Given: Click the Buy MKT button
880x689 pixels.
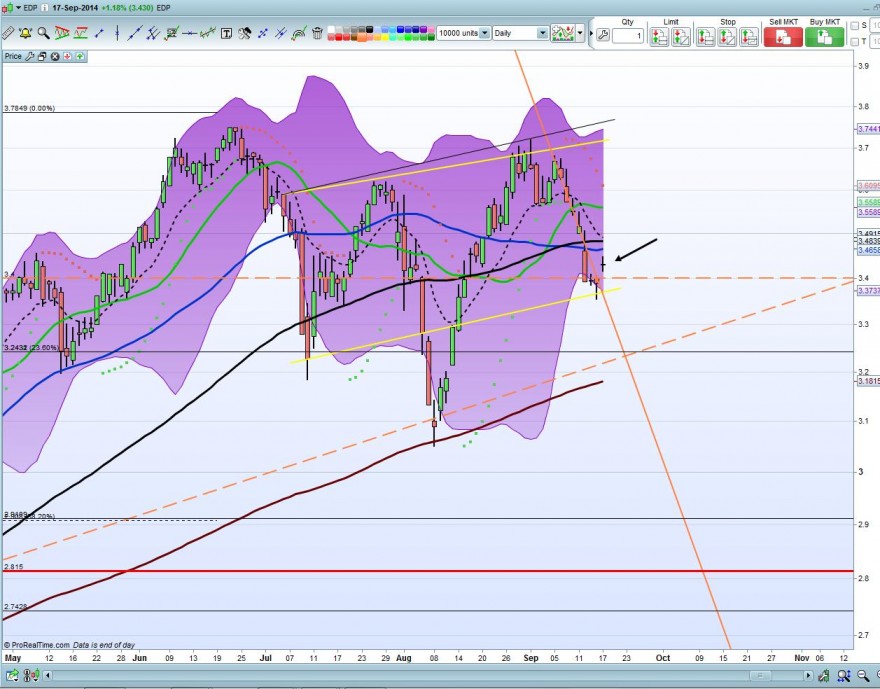Looking at the screenshot, I should click(824, 37).
